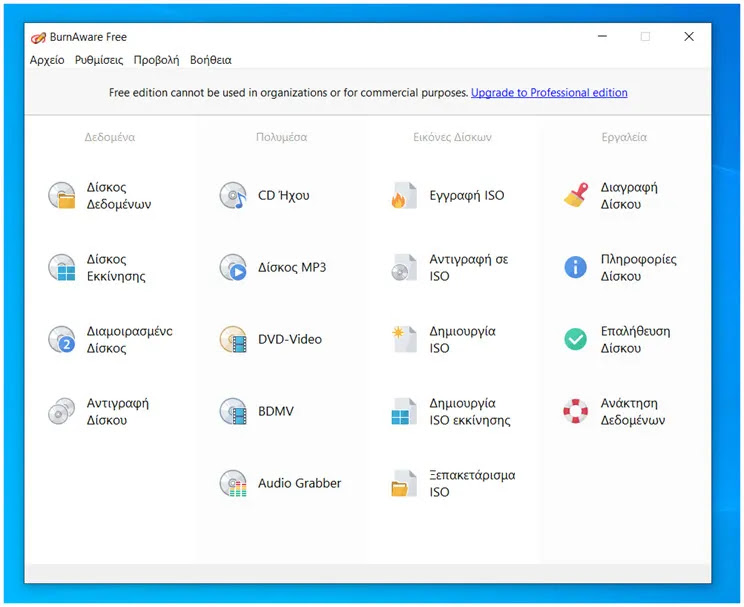Screen dimensions: 744x607
Task: Follow the Upgrade to Professional edition link
Action: (x=549, y=93)
